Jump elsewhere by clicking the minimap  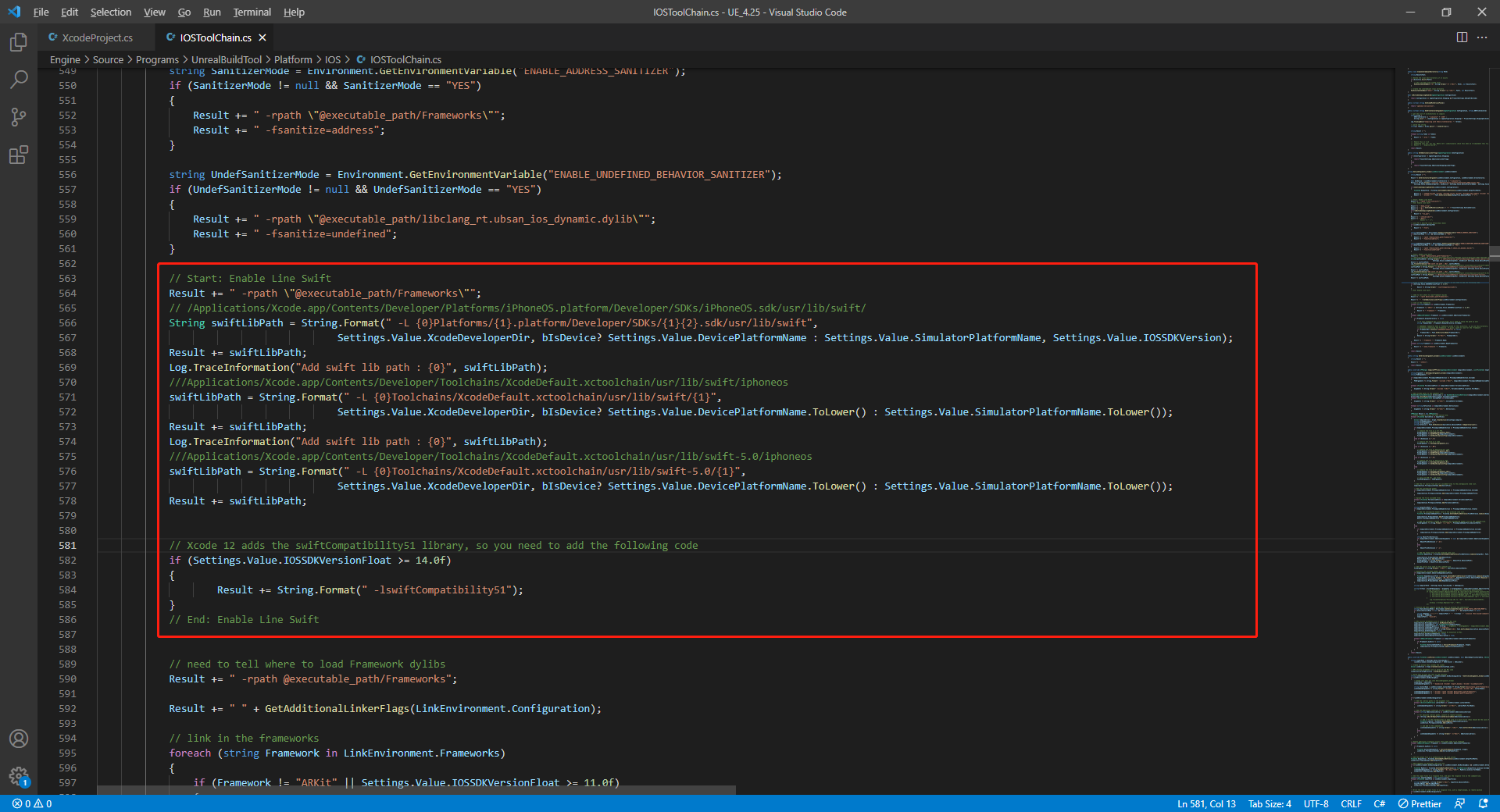(1445, 390)
